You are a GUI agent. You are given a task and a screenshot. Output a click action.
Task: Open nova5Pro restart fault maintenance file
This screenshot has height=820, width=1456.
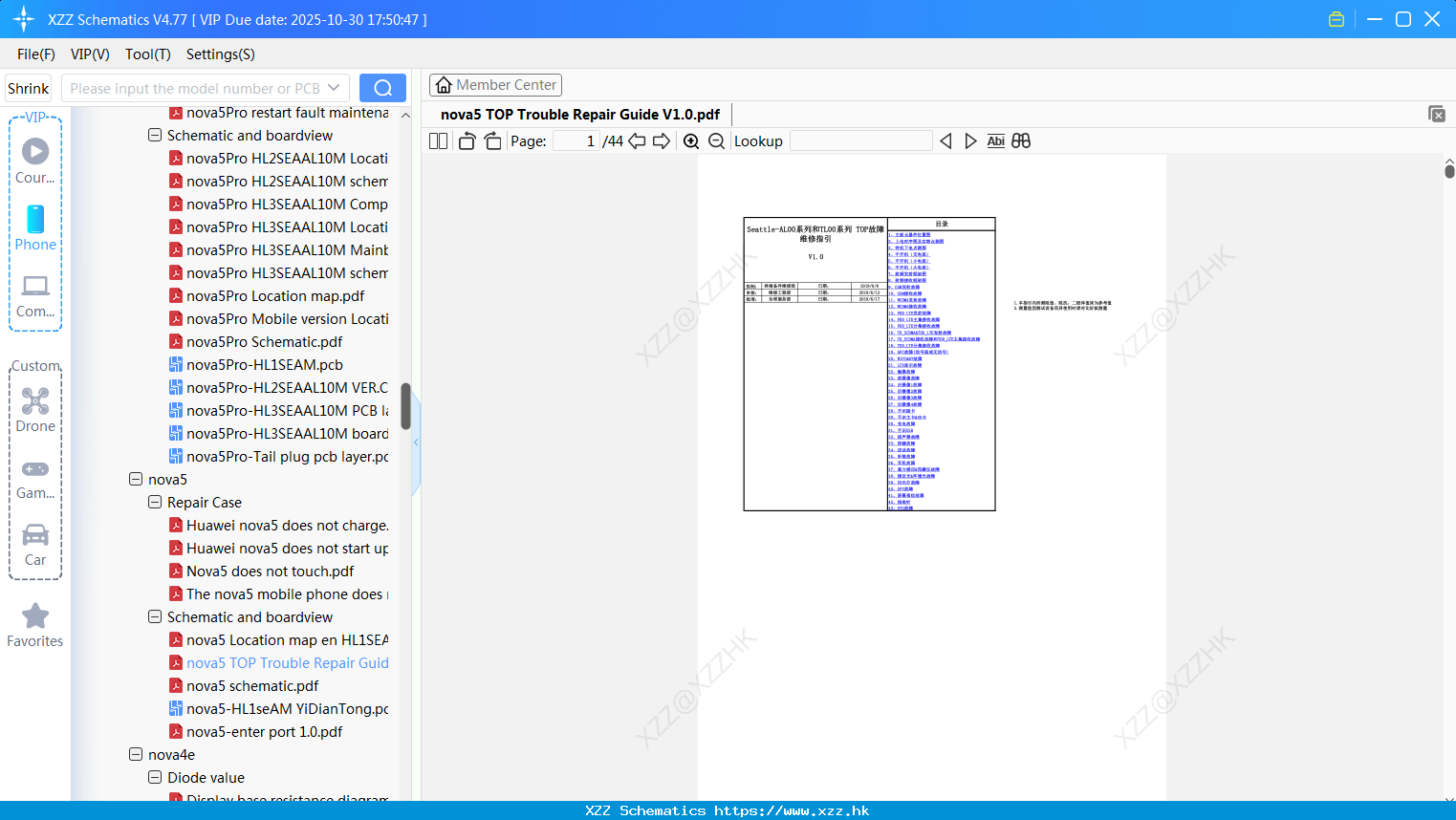pos(278,113)
